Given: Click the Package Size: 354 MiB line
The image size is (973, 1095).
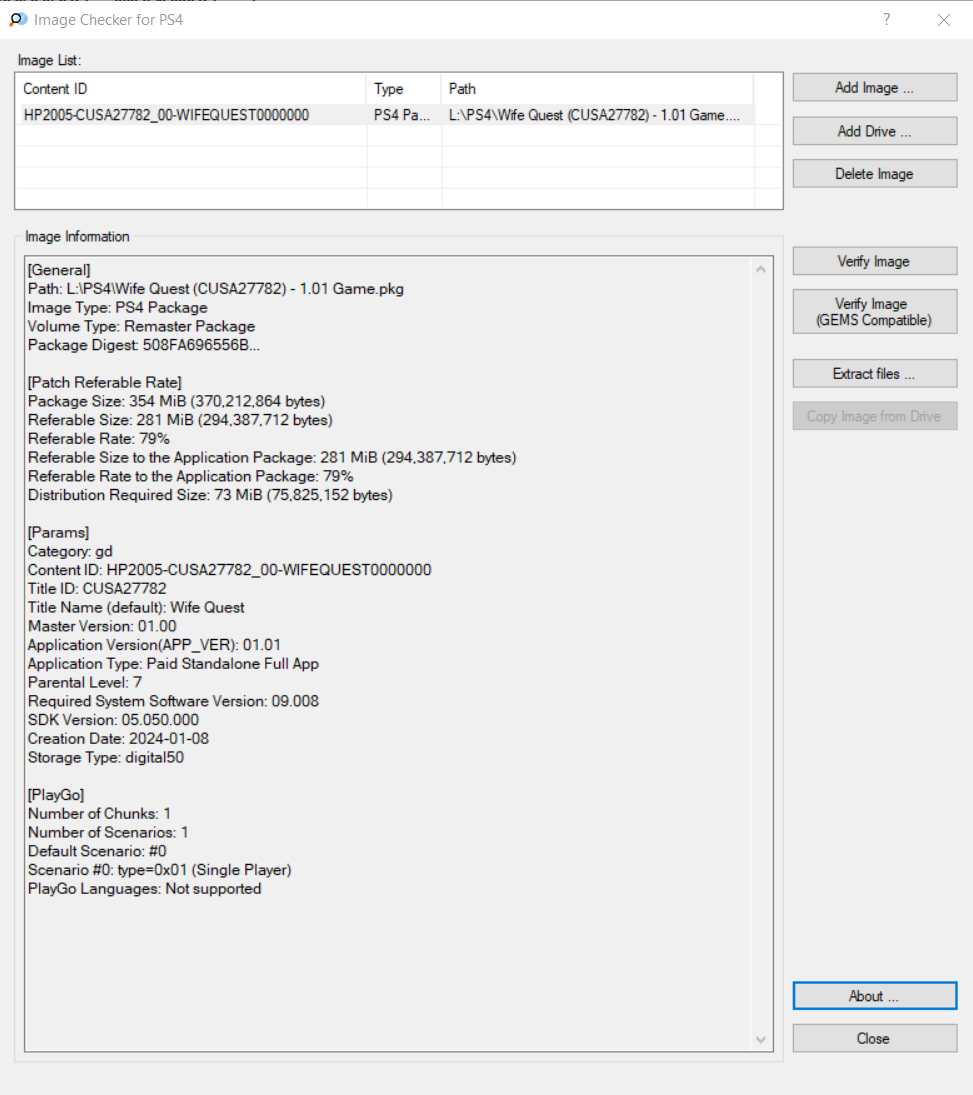Looking at the screenshot, I should [x=177, y=402].
